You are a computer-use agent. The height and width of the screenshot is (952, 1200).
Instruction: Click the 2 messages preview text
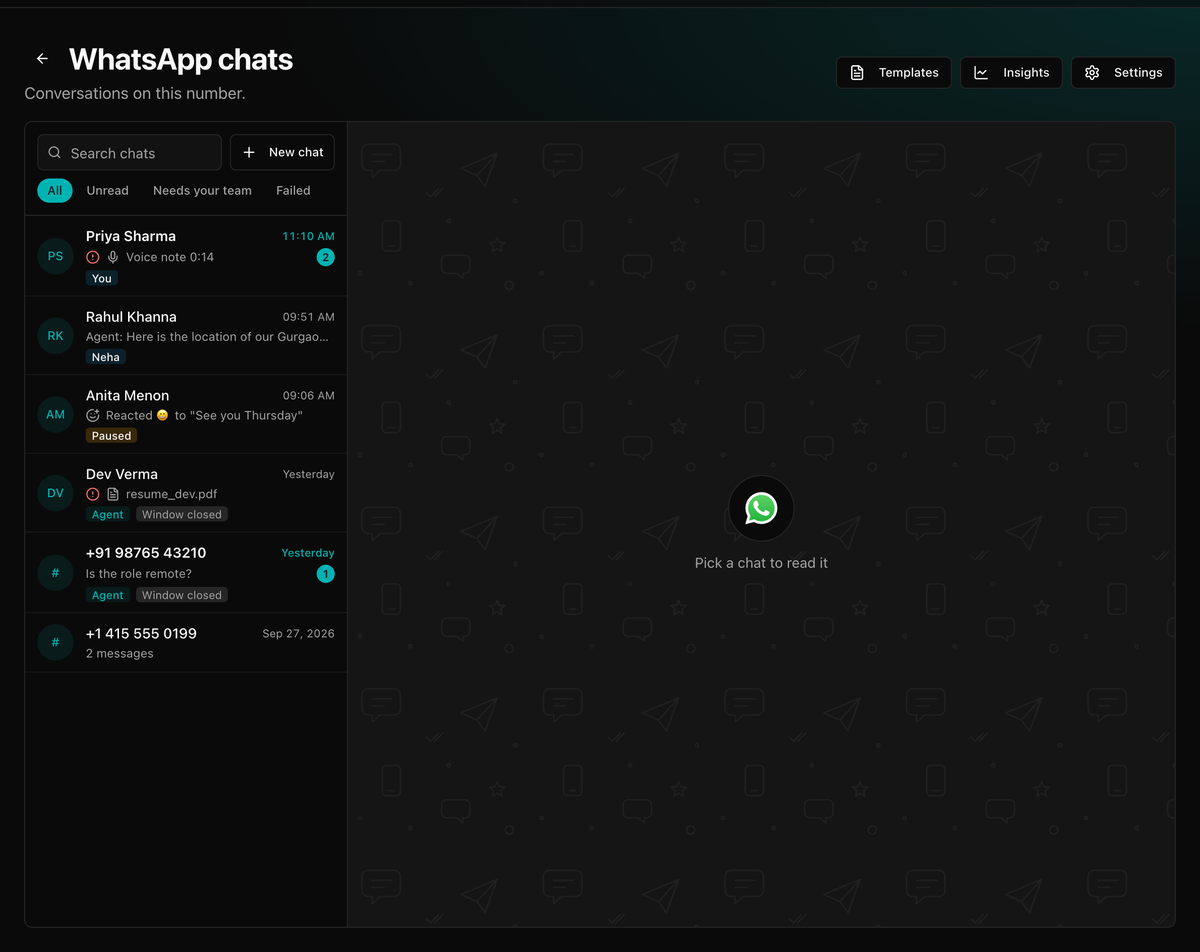tap(120, 654)
